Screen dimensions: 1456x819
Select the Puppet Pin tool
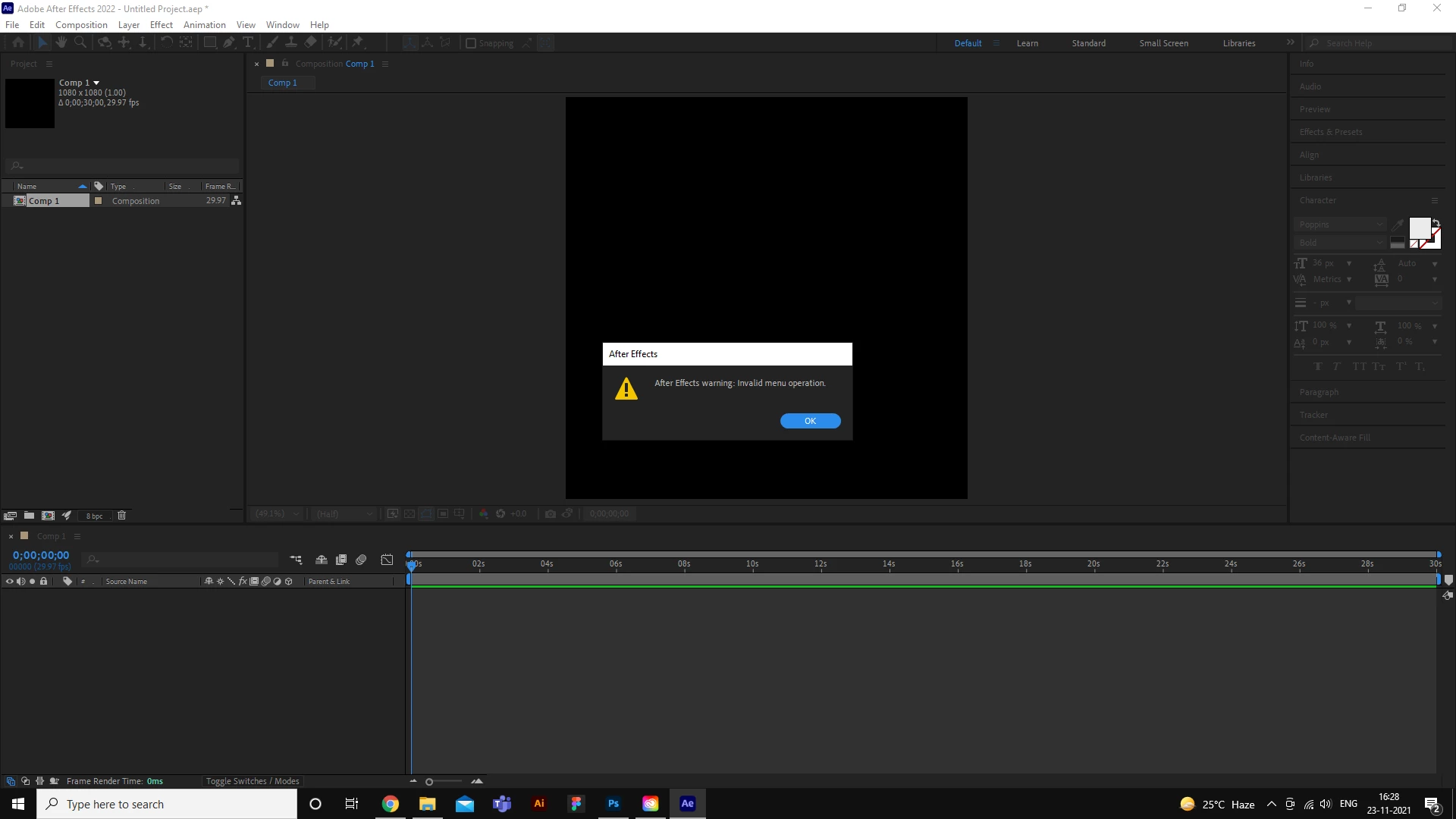pos(358,42)
